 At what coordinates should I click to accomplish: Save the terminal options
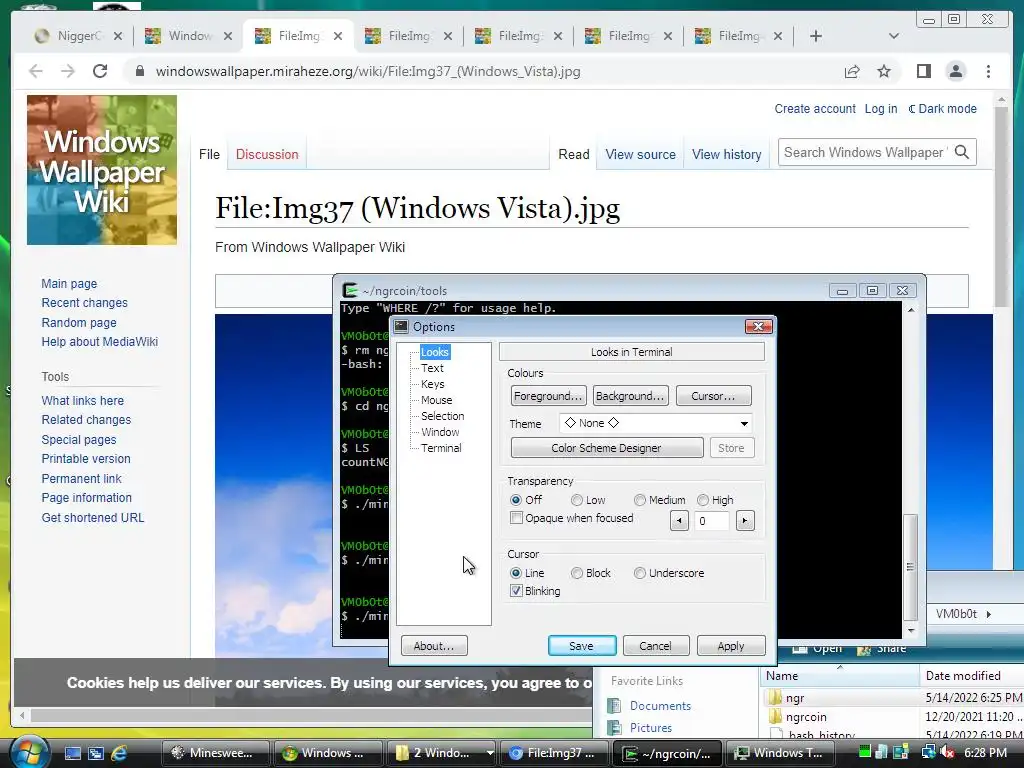pos(582,646)
